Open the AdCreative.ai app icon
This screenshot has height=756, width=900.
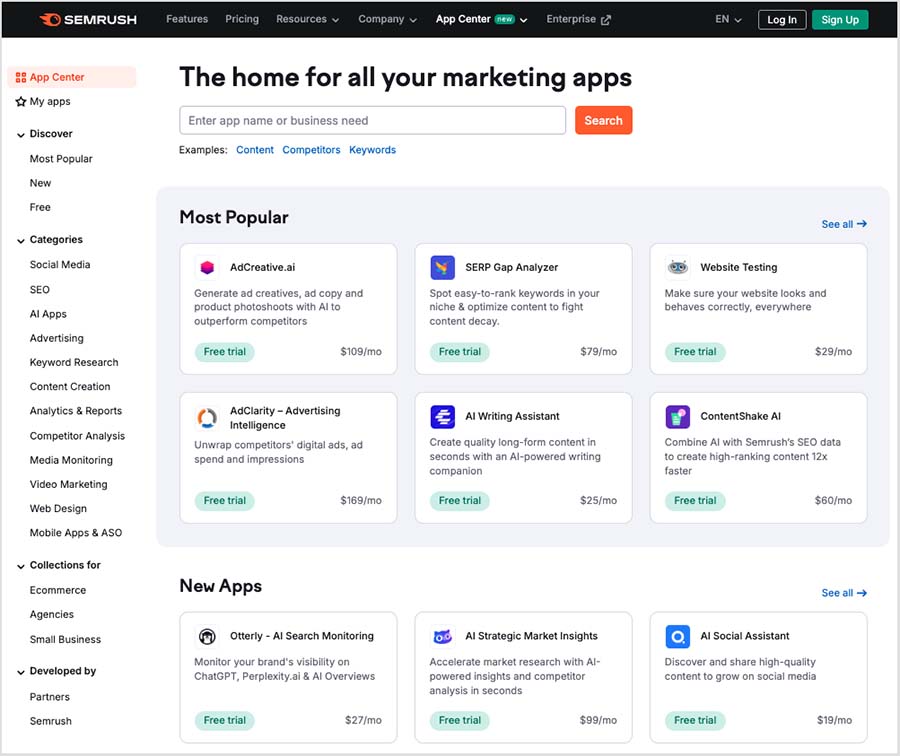click(x=207, y=267)
